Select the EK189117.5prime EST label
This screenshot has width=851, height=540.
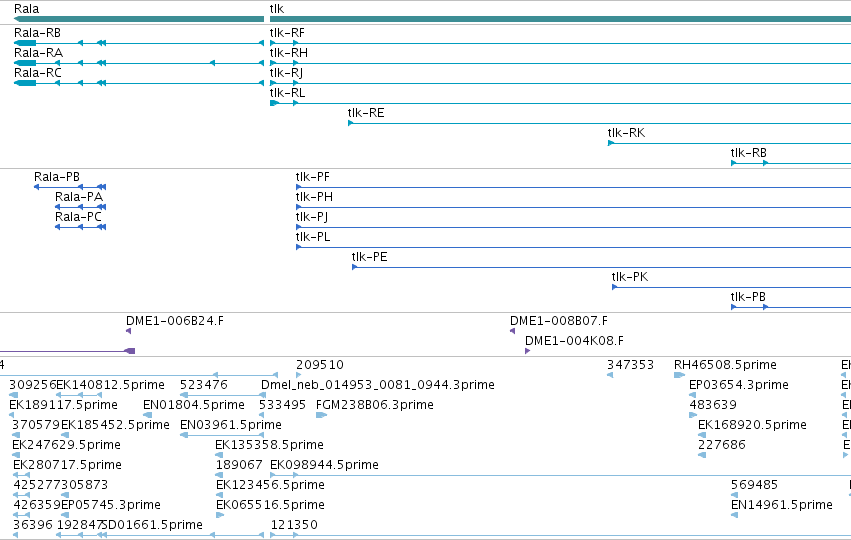pyautogui.click(x=63, y=406)
